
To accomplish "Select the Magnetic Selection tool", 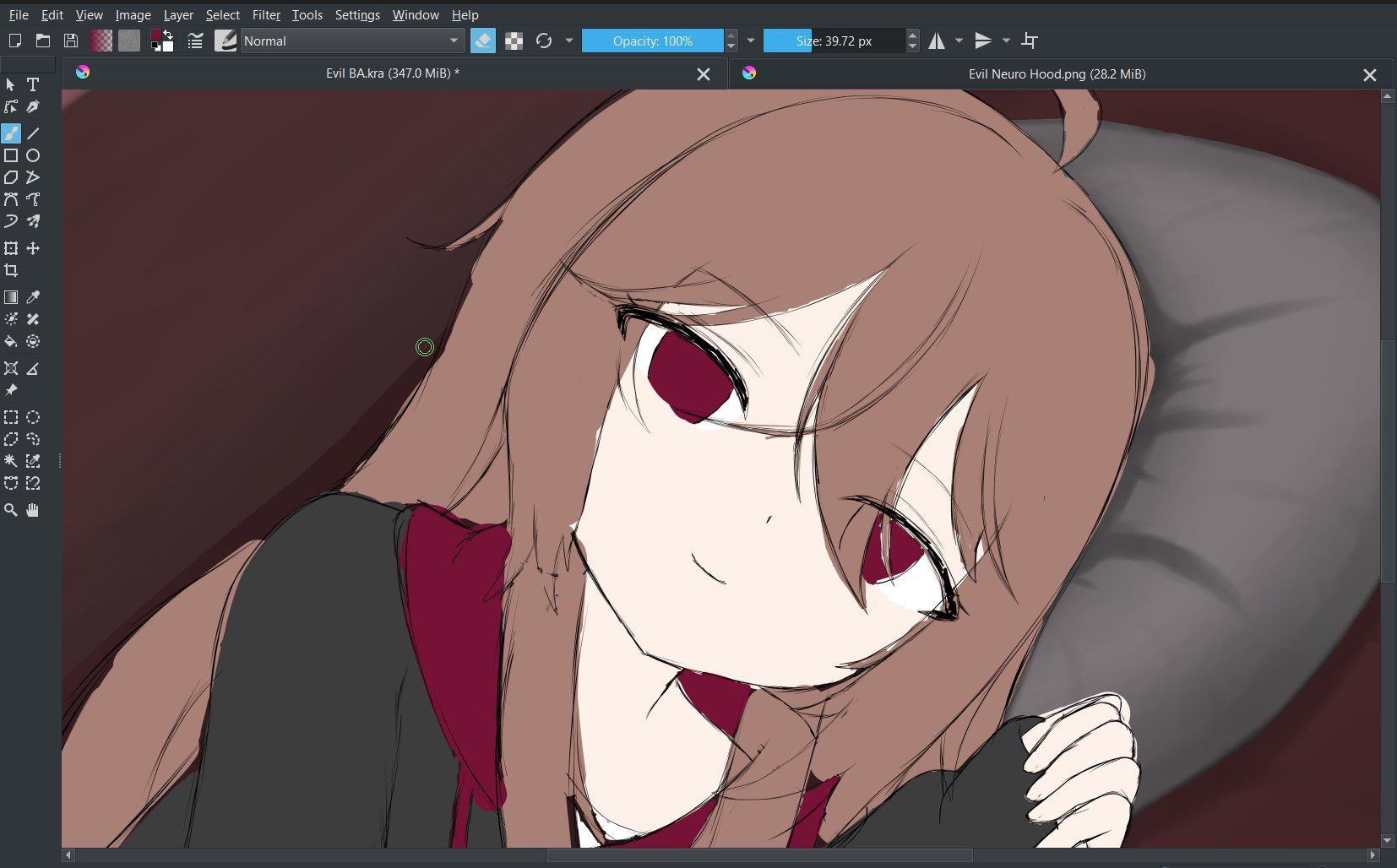I will click(33, 483).
